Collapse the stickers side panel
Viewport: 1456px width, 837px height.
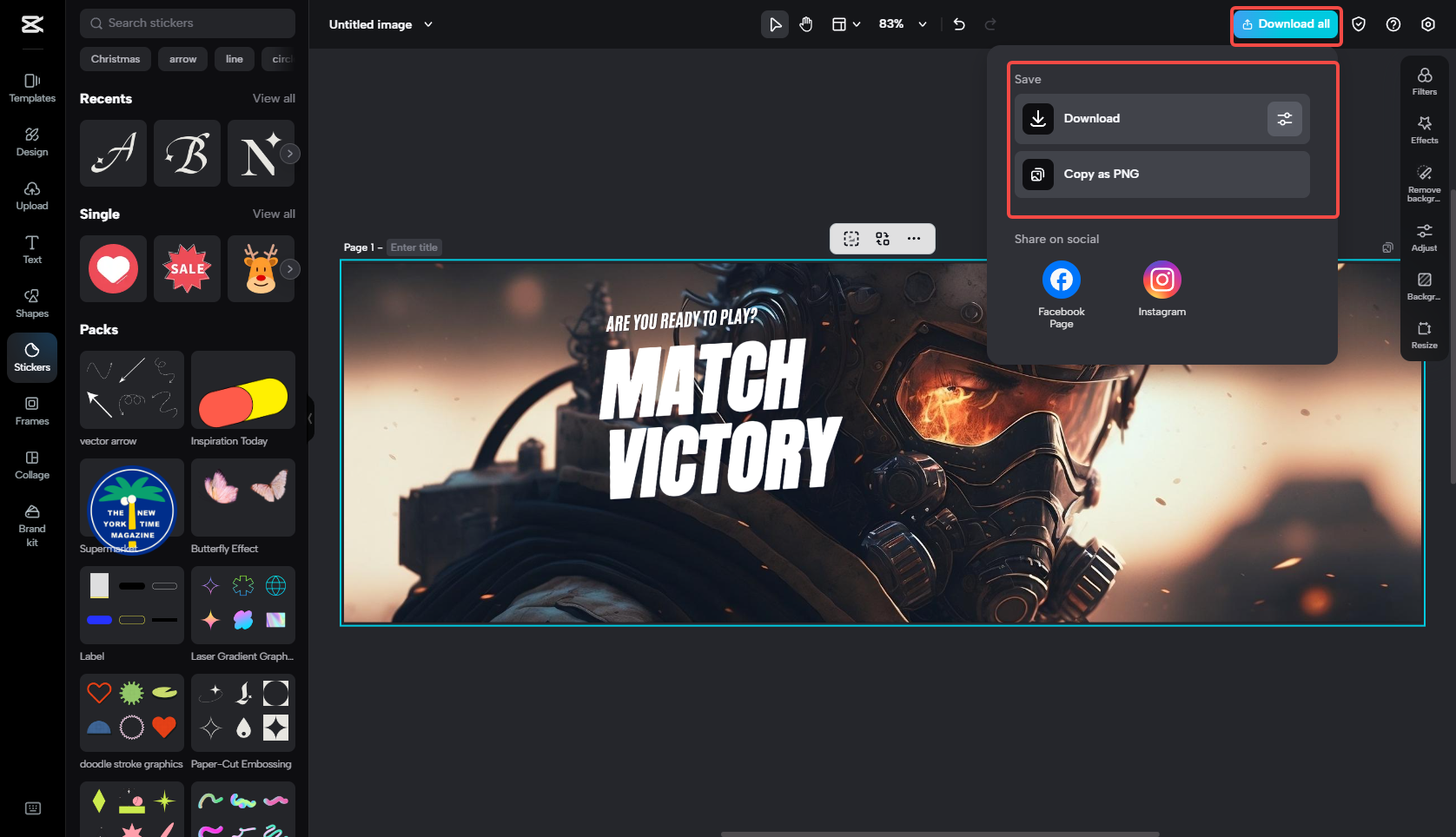point(310,418)
